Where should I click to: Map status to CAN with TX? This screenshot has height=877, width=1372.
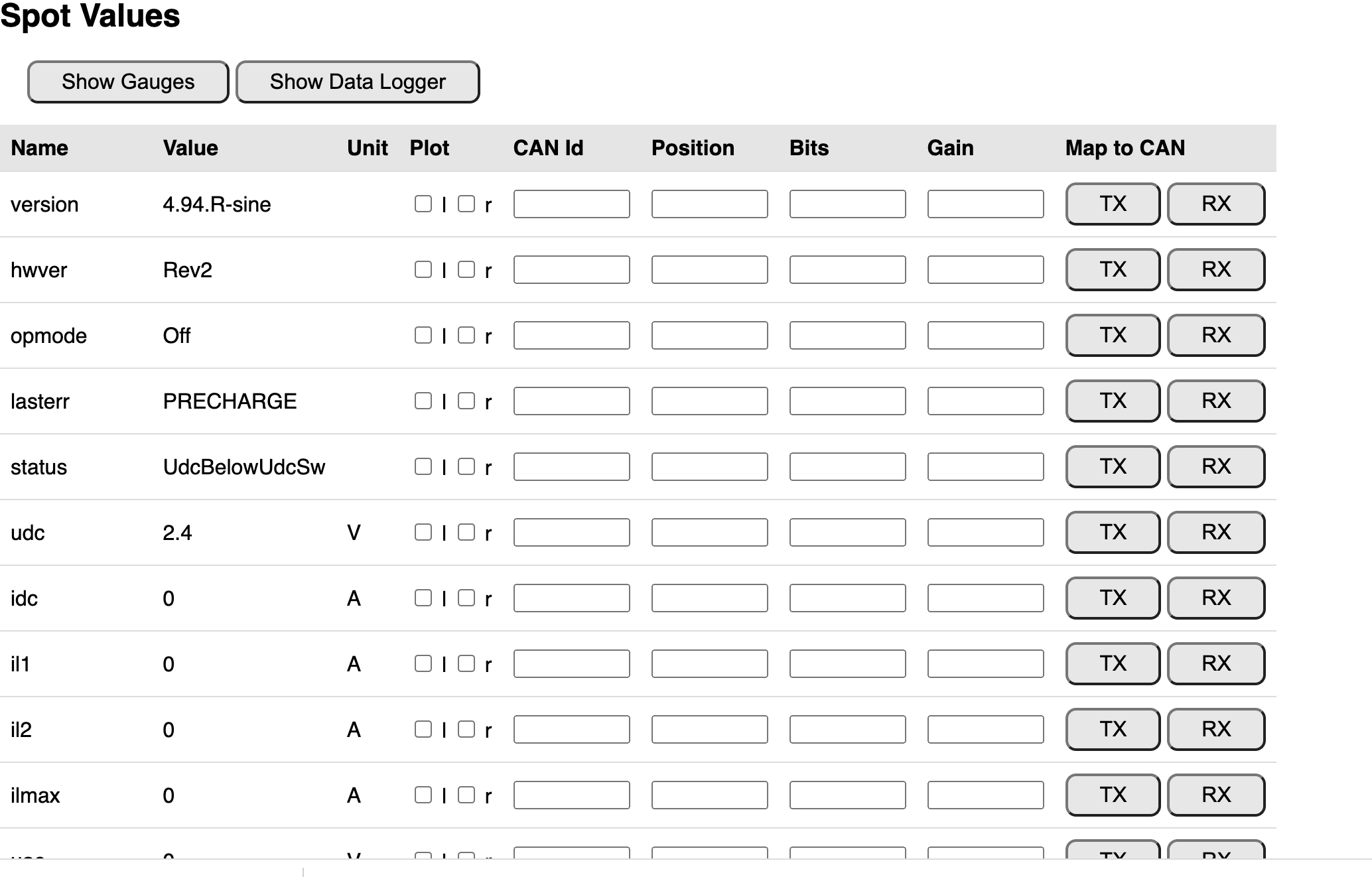click(x=1113, y=466)
